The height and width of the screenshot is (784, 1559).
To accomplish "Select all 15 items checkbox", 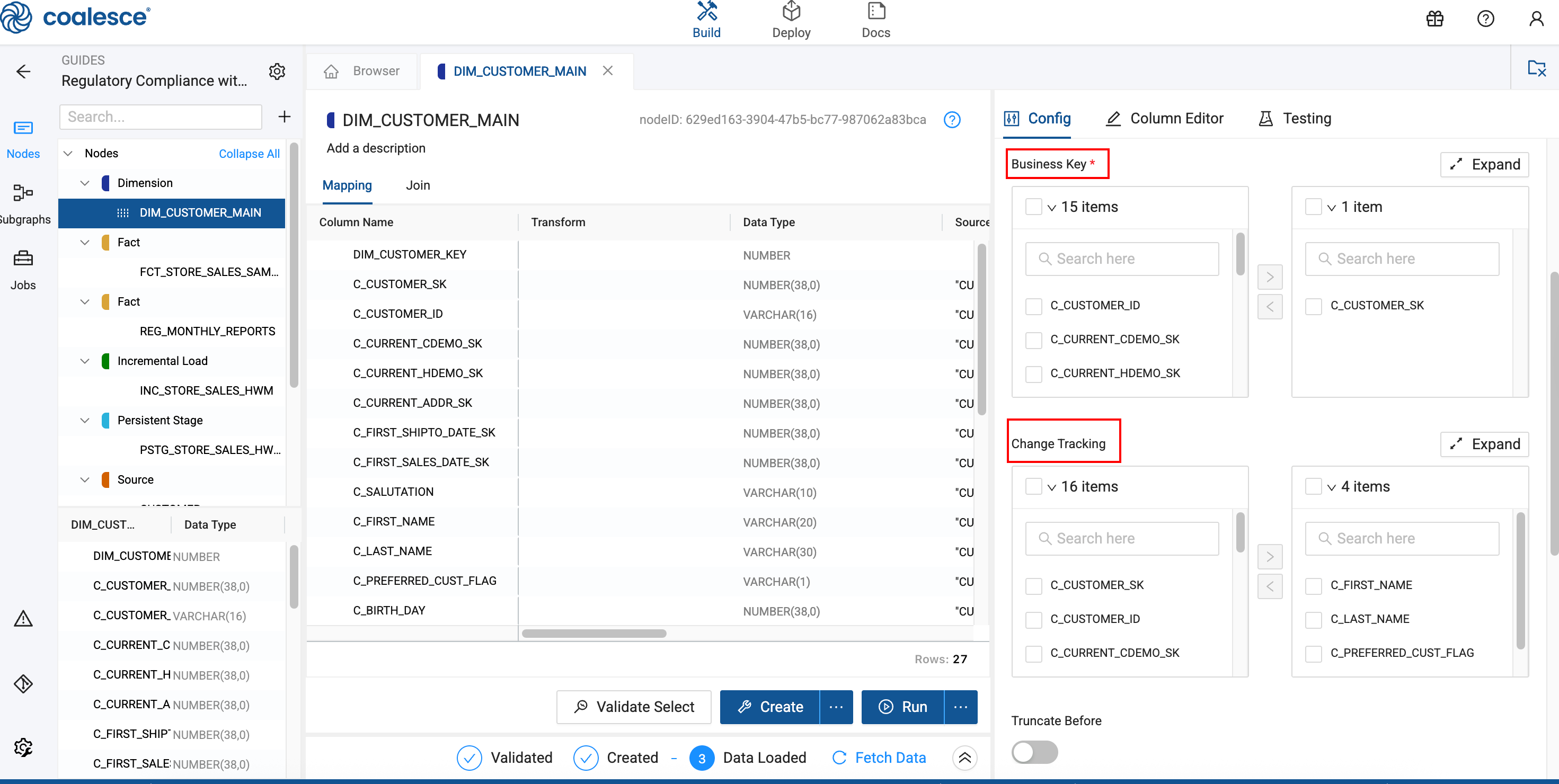I will click(1034, 207).
